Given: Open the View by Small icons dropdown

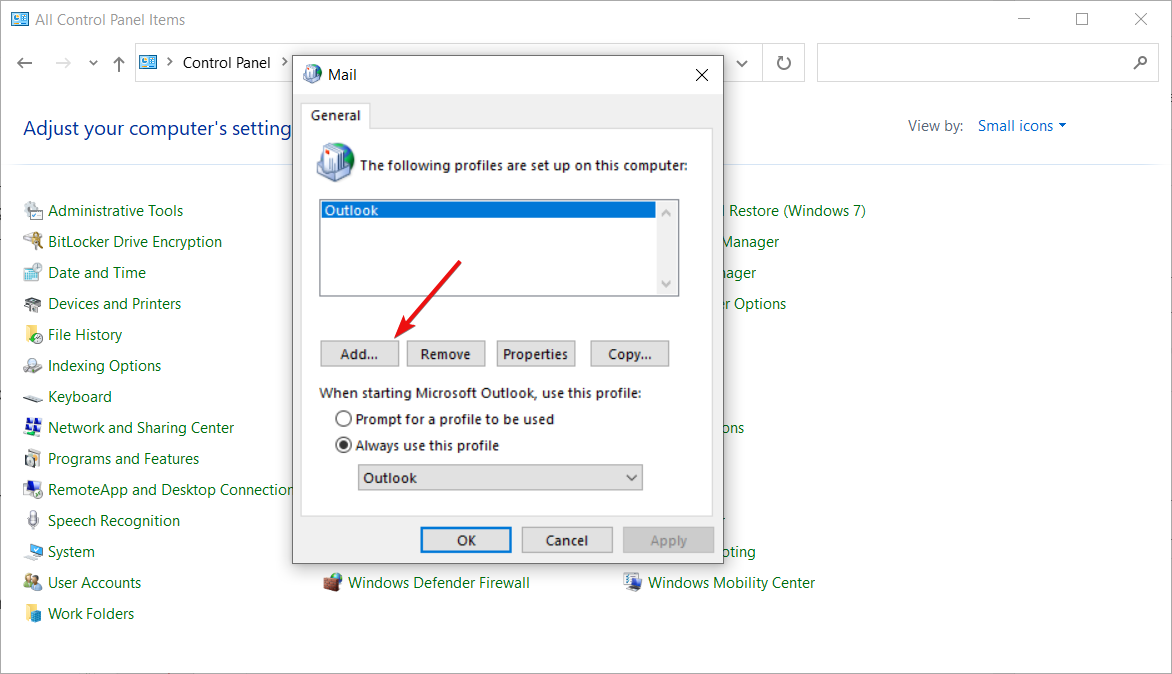Looking at the screenshot, I should [1022, 126].
